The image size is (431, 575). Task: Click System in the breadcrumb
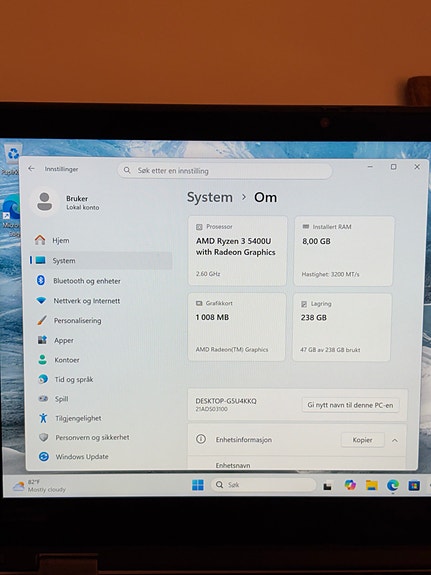(x=210, y=197)
